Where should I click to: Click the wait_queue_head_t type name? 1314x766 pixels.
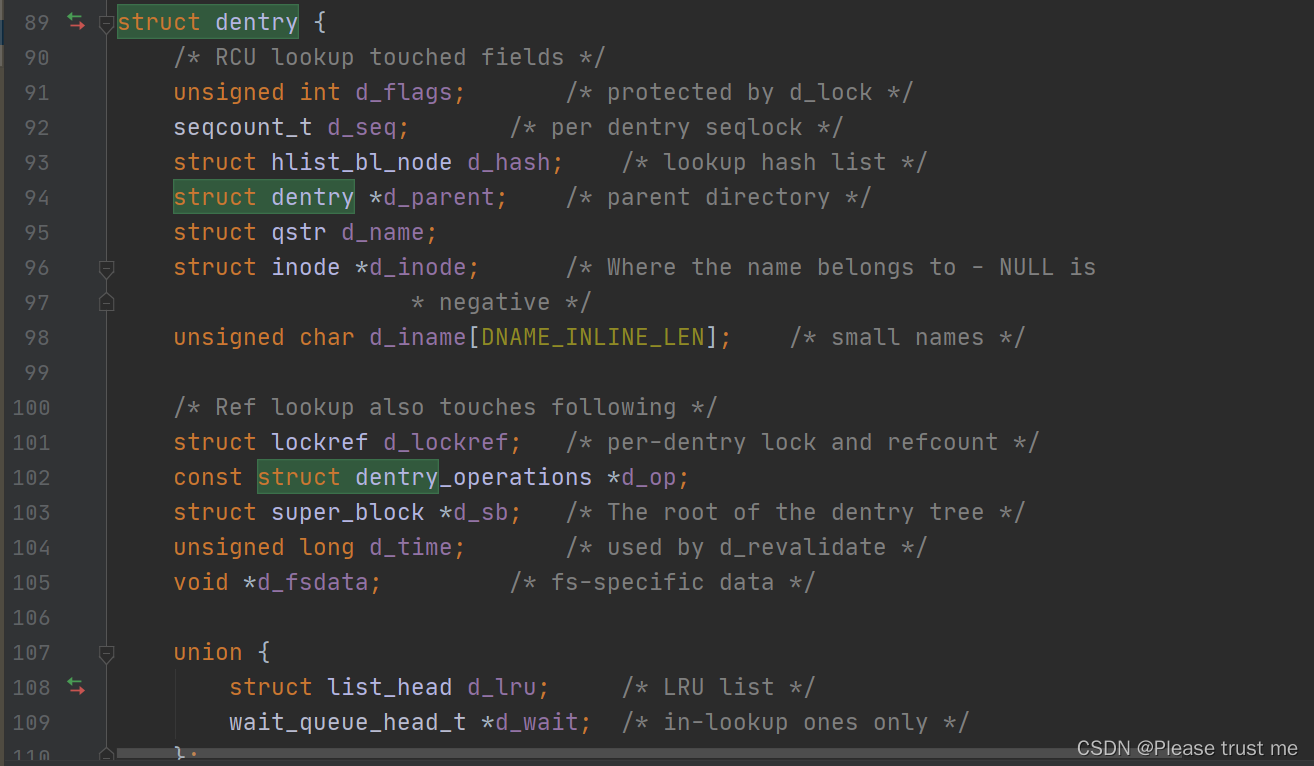348,722
